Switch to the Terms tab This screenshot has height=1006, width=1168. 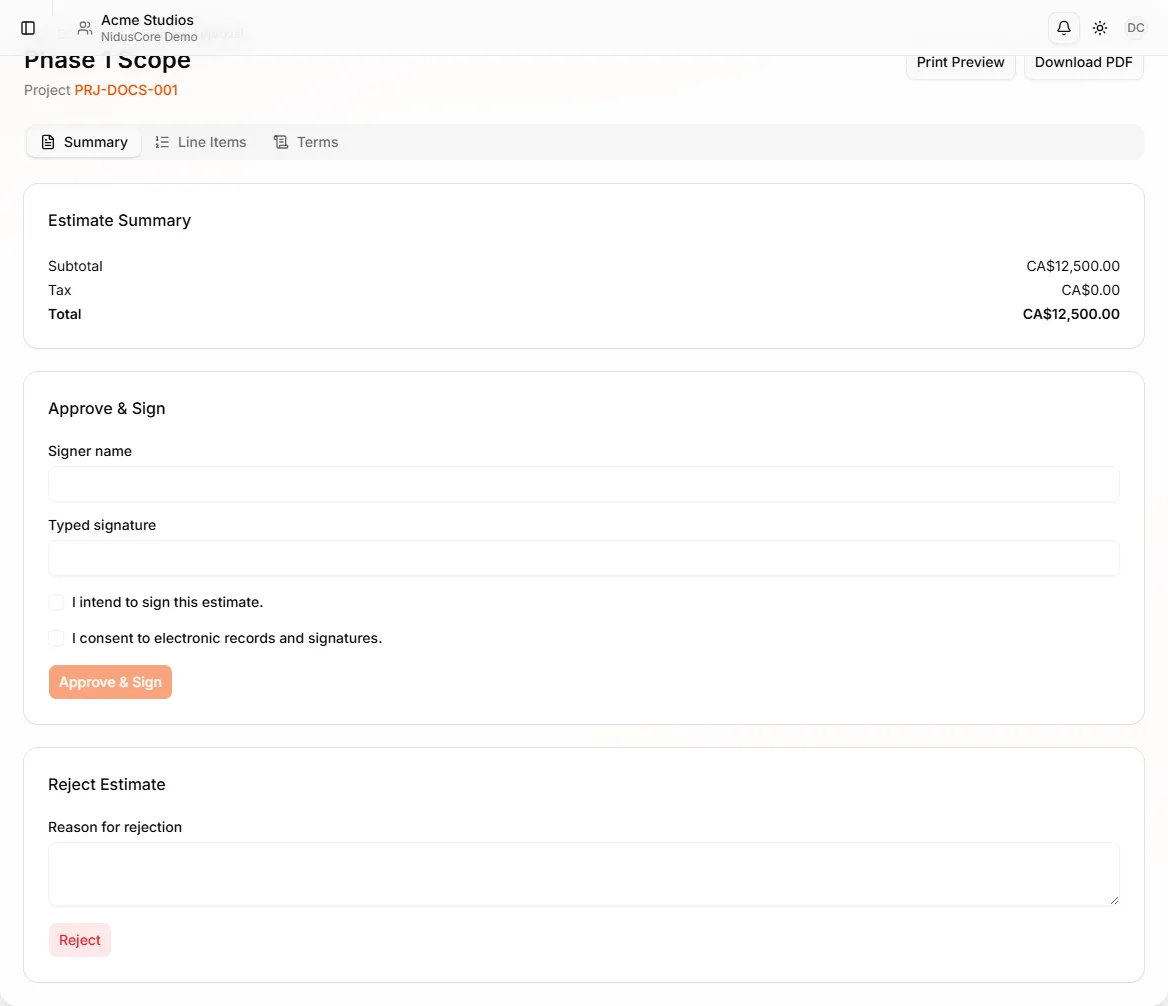tap(305, 142)
